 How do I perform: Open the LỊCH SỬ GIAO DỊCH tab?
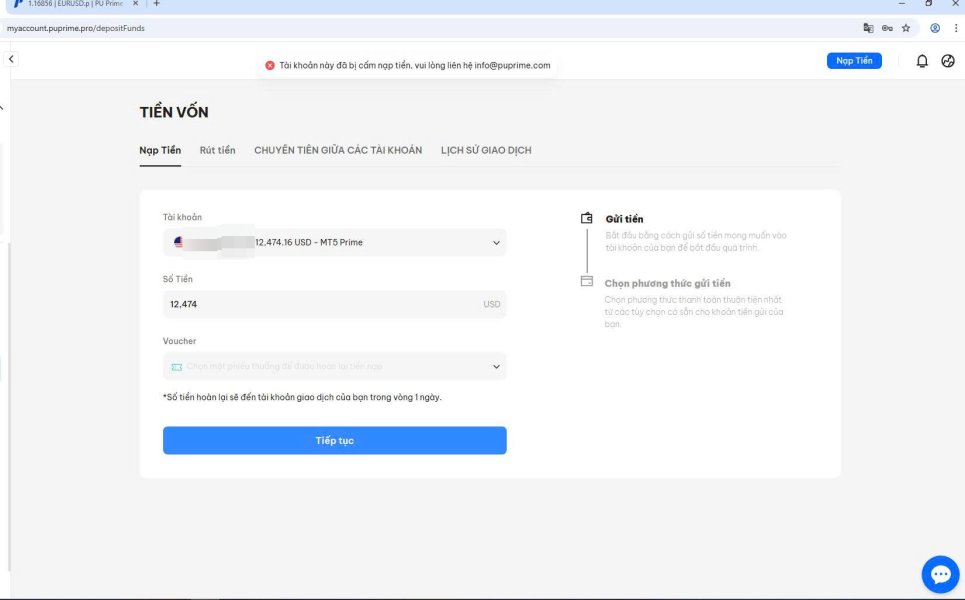(486, 150)
